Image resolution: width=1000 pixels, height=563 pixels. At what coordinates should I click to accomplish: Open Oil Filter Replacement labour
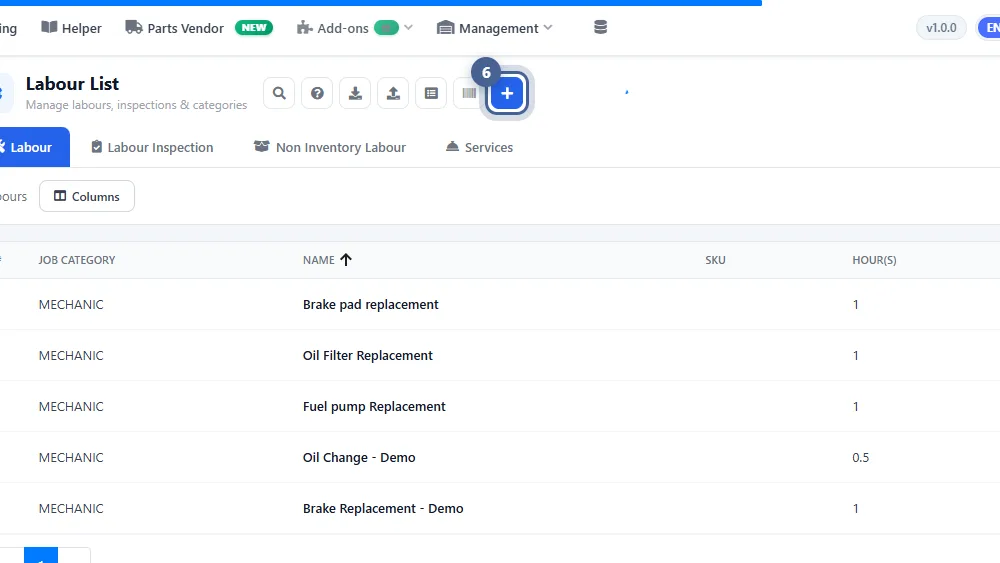(x=367, y=356)
